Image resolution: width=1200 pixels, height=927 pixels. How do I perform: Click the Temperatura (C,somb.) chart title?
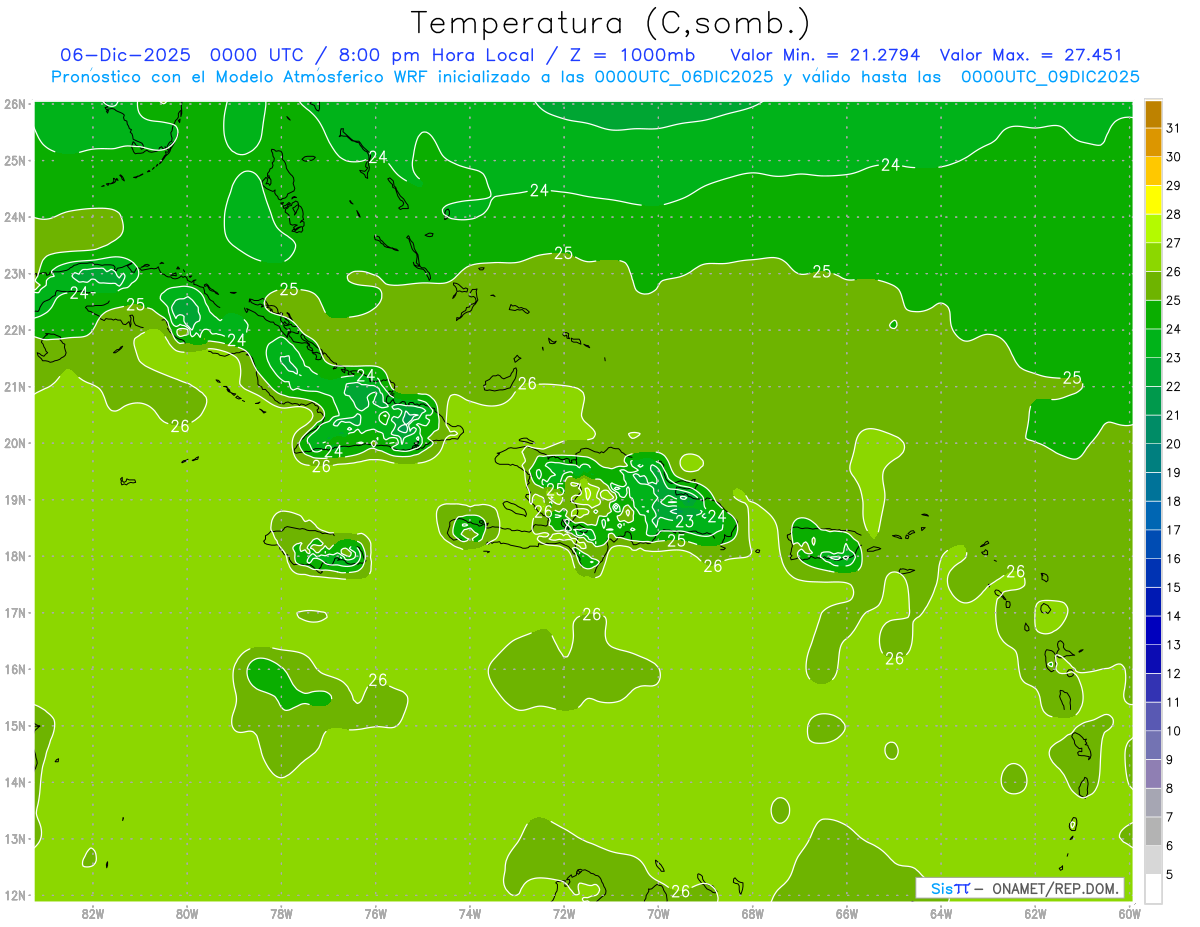pos(611,22)
